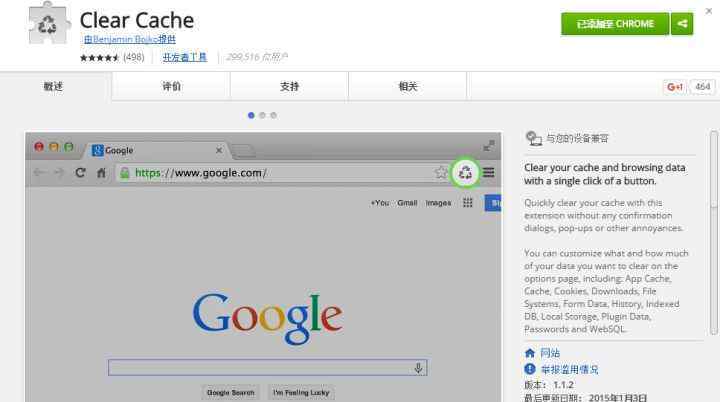Click the report abuse exclamation icon

tap(530, 369)
